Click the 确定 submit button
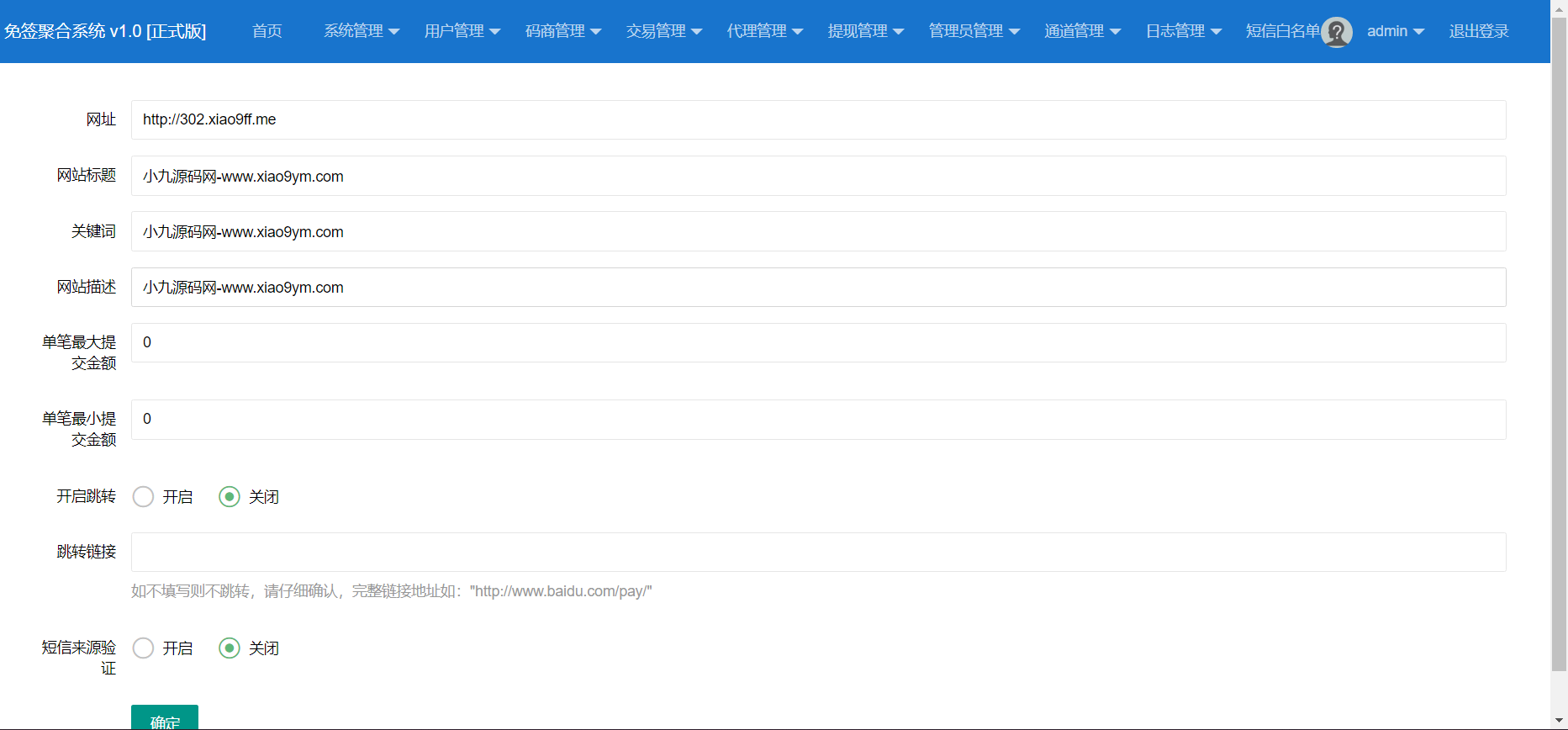This screenshot has width=1568, height=730. point(165,717)
